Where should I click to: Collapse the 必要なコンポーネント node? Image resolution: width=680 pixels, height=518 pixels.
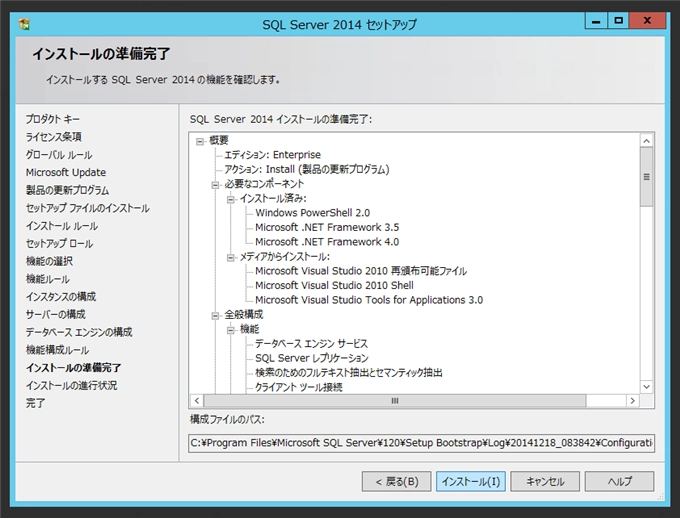coord(215,185)
